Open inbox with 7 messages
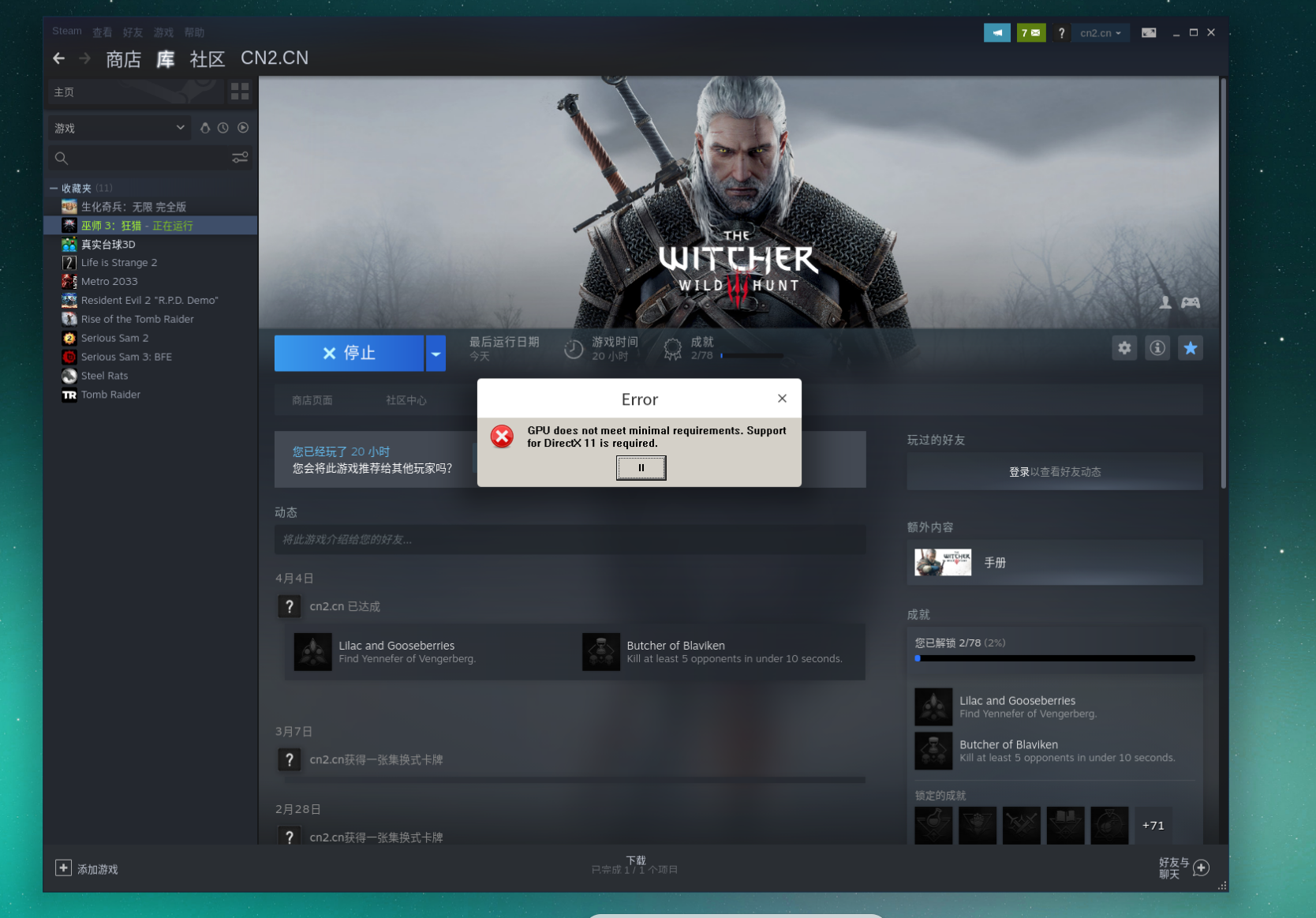Image resolution: width=1316 pixels, height=918 pixels. pos(1031,32)
